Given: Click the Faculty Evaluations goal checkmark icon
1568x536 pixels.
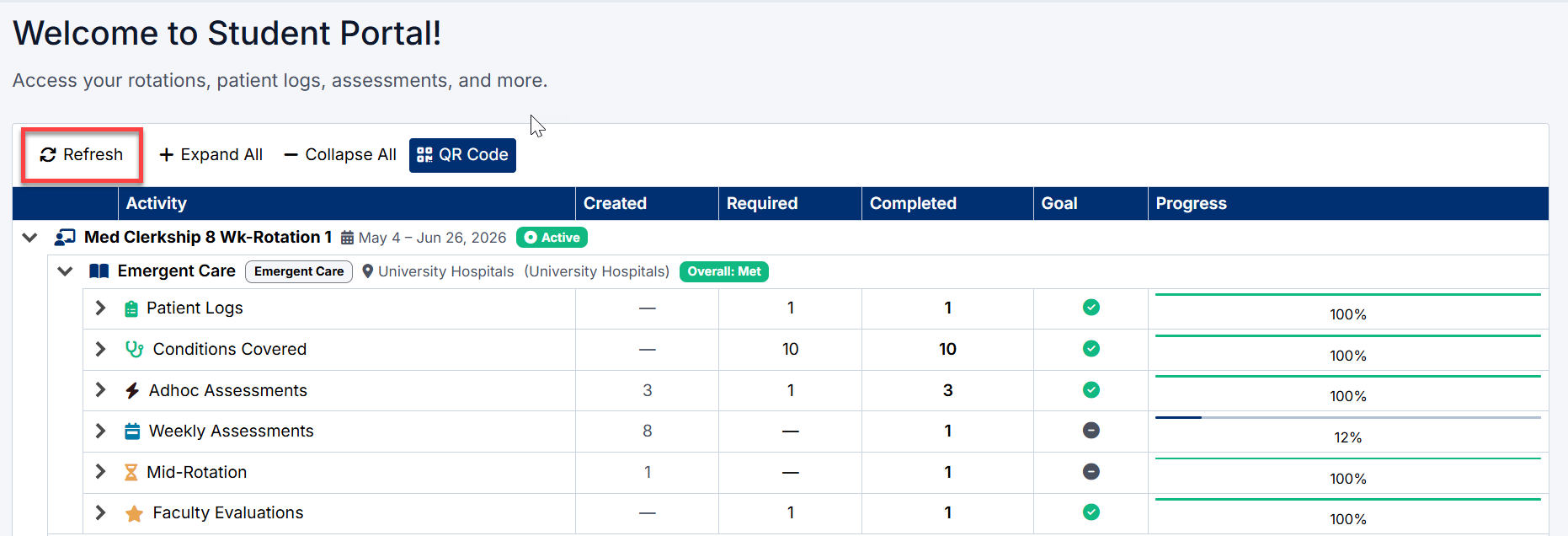Looking at the screenshot, I should point(1091,512).
